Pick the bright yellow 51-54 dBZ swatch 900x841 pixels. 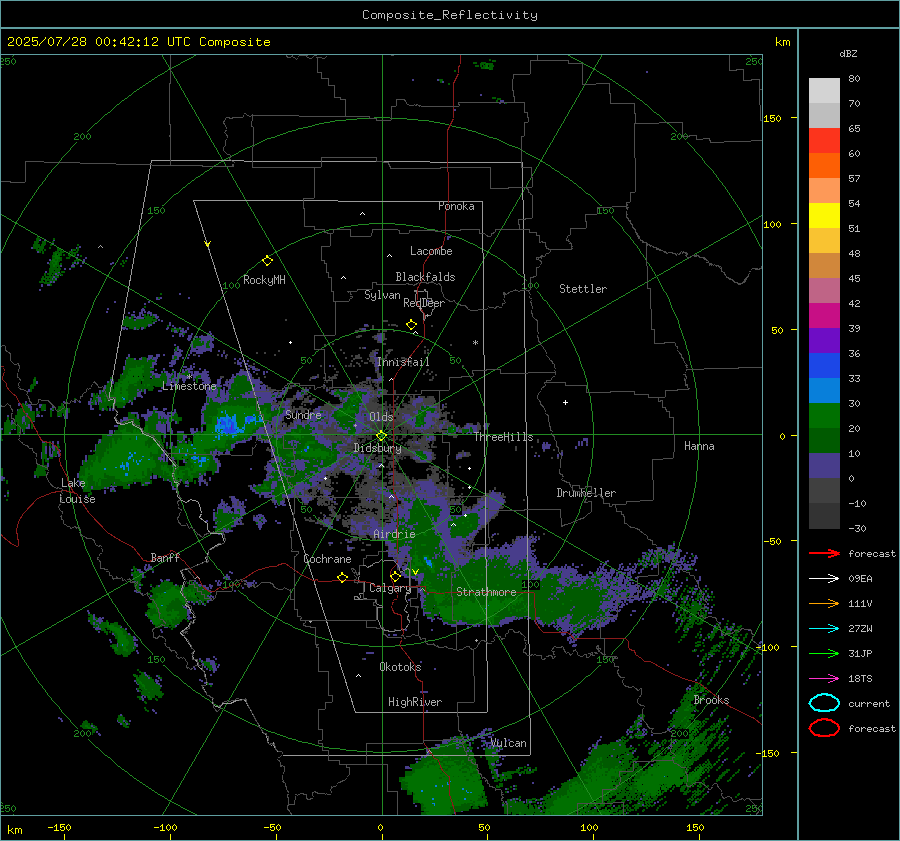[824, 216]
